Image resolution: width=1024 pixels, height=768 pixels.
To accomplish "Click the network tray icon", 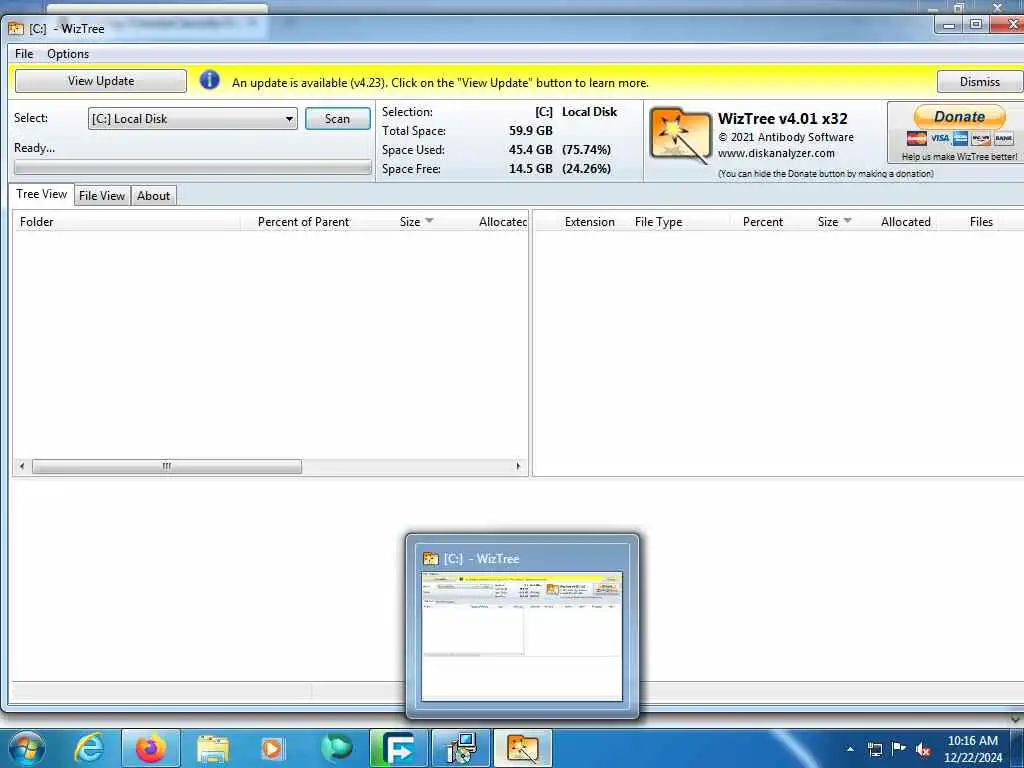I will [874, 749].
